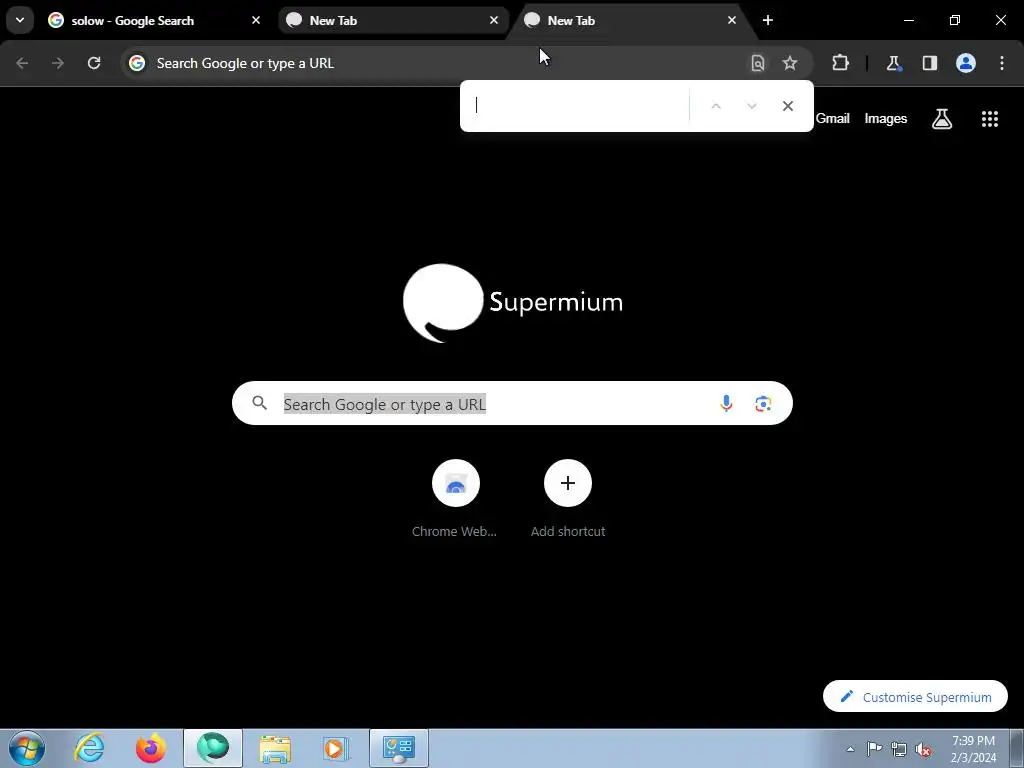The width and height of the screenshot is (1024, 768).
Task: Click the page search box
Action: [512, 403]
